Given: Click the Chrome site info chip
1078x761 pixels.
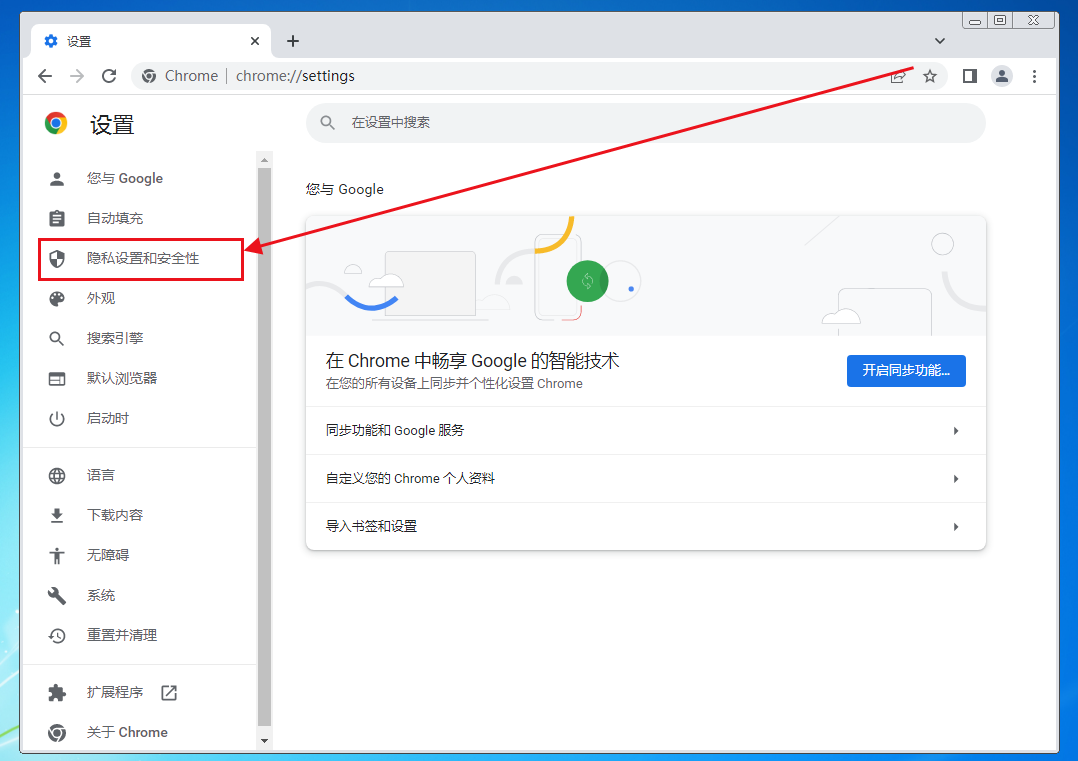Looking at the screenshot, I should 181,76.
